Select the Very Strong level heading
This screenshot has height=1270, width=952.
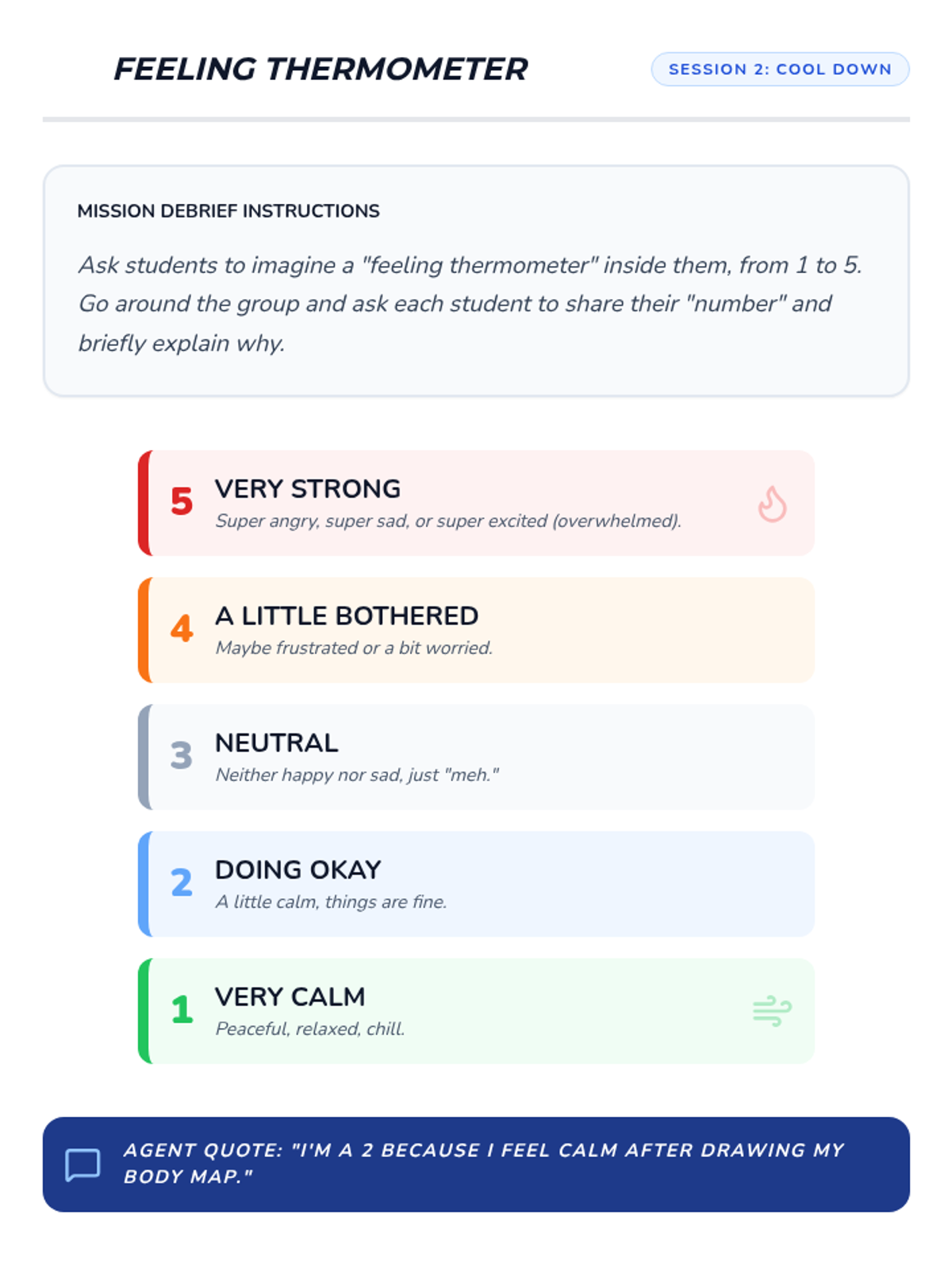click(308, 489)
